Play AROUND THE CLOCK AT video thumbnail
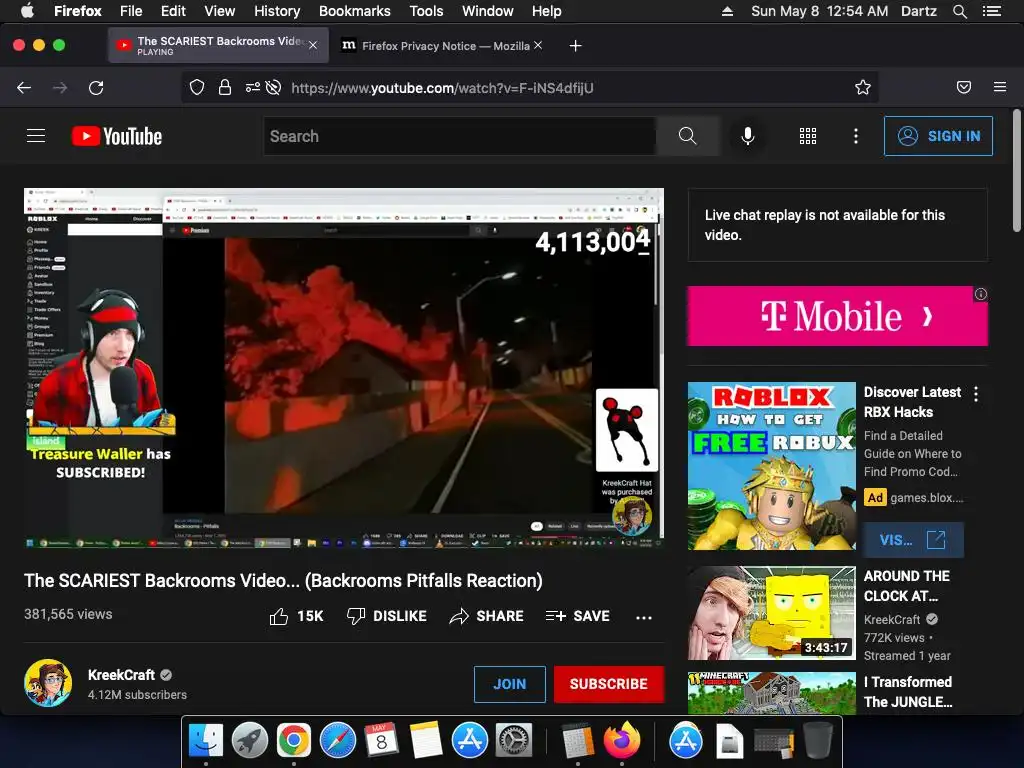The width and height of the screenshot is (1024, 768). coord(771,613)
